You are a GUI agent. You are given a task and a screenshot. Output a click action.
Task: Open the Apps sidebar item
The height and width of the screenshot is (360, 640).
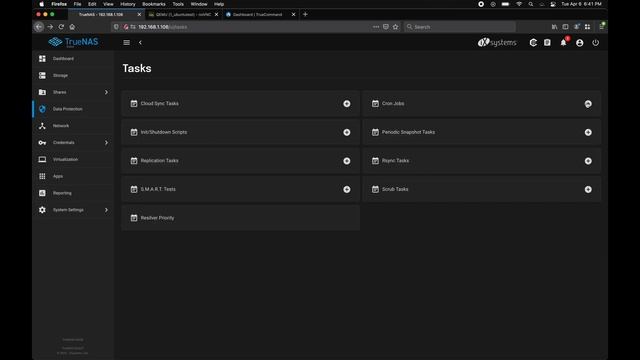73,176
